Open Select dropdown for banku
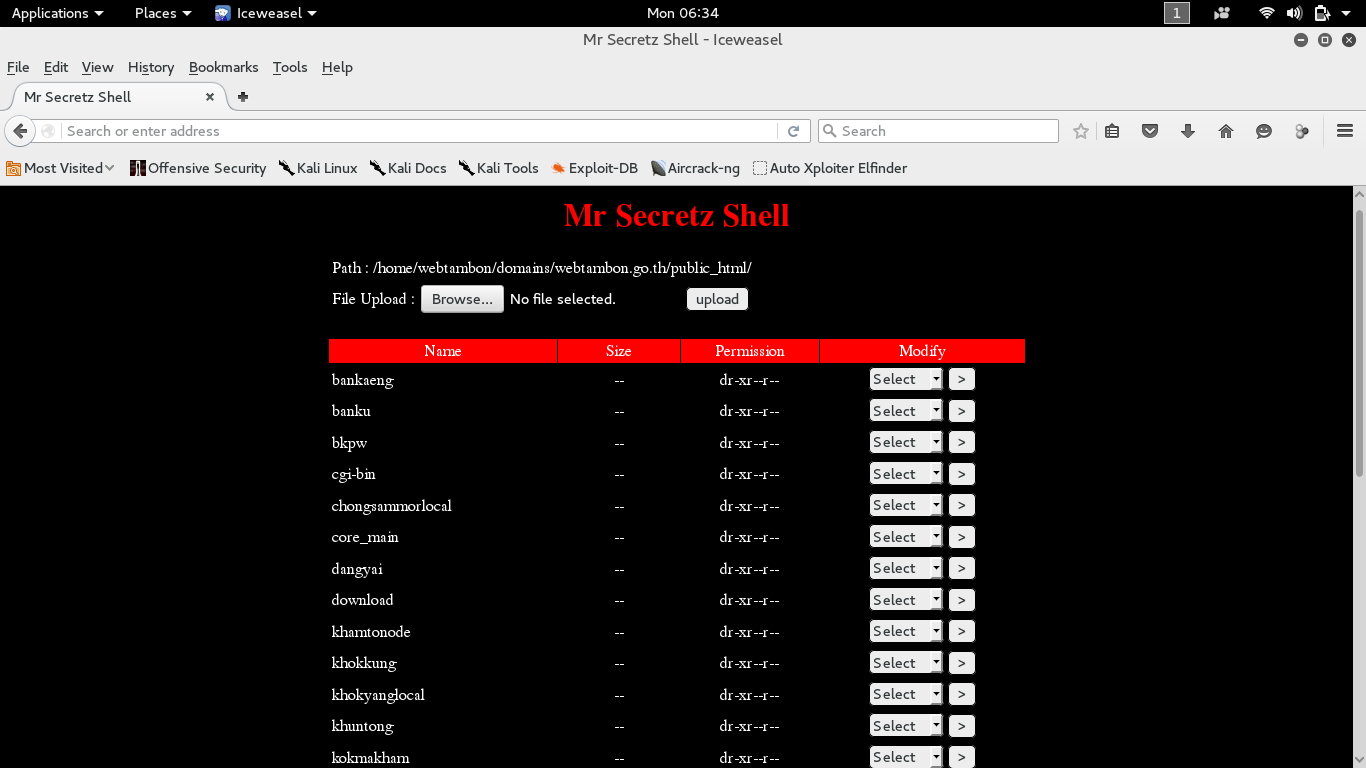This screenshot has width=1366, height=768. point(906,411)
